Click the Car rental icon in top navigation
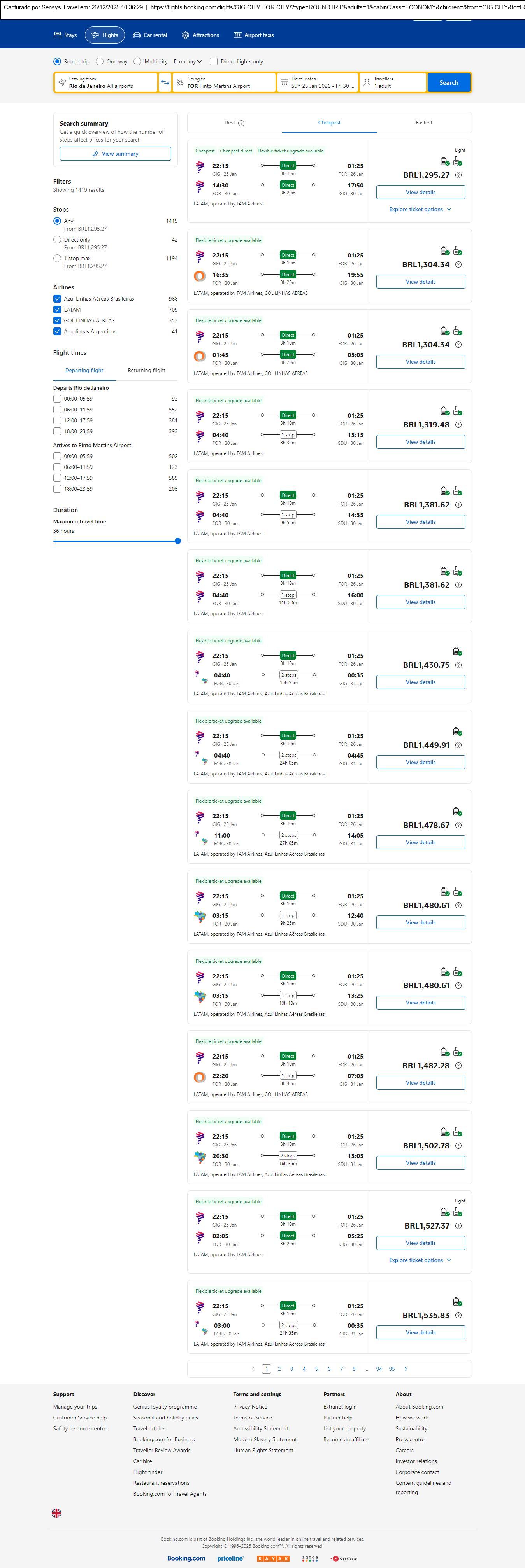 (137, 35)
